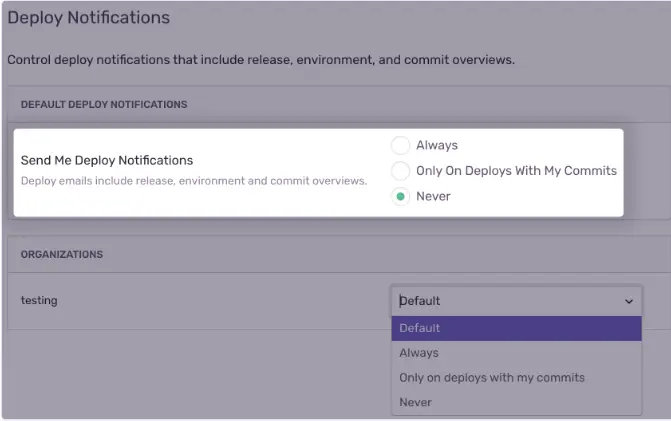
Task: Click the testing organization name
Action: click(x=39, y=300)
